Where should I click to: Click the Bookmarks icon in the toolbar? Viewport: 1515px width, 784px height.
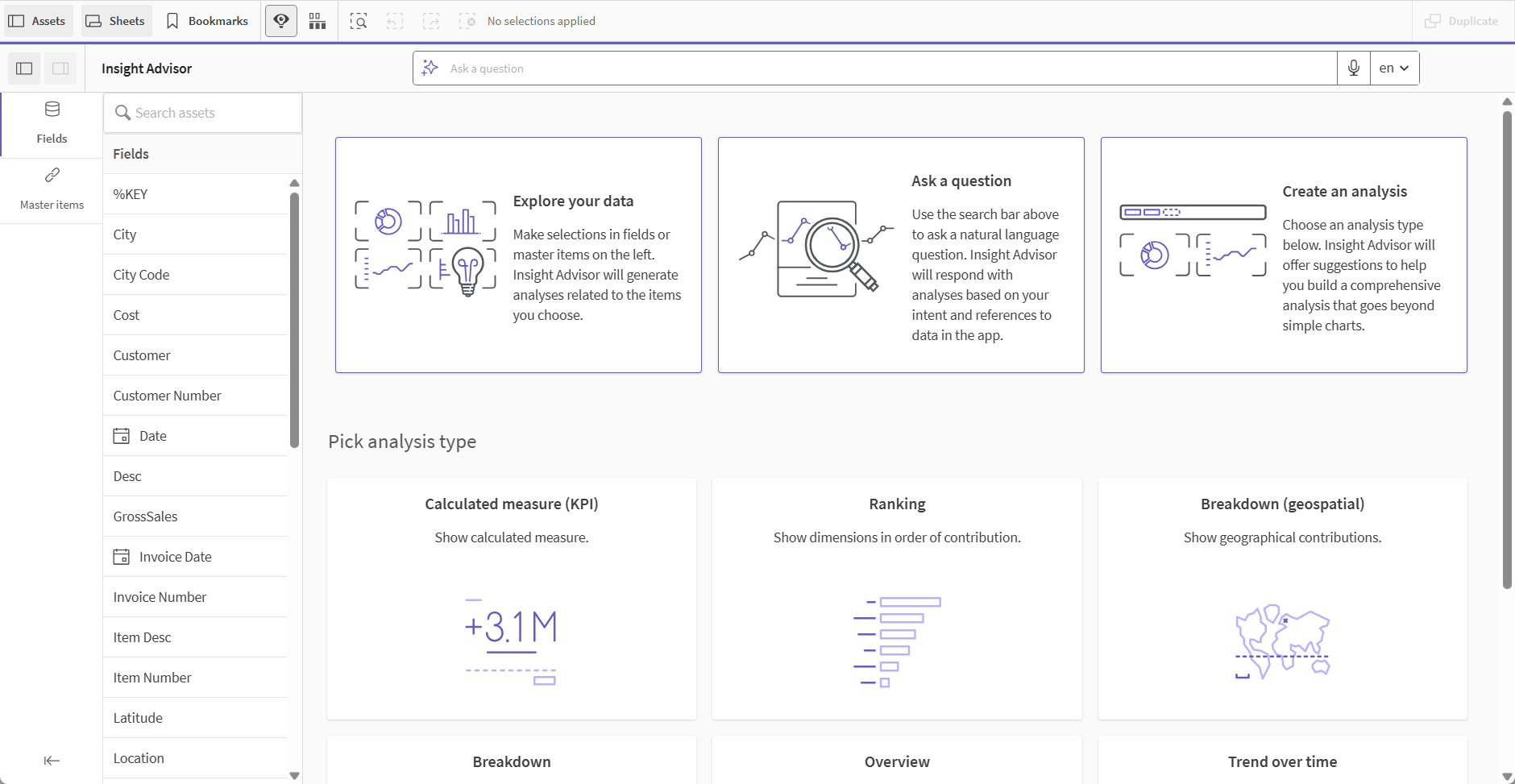pos(172,20)
